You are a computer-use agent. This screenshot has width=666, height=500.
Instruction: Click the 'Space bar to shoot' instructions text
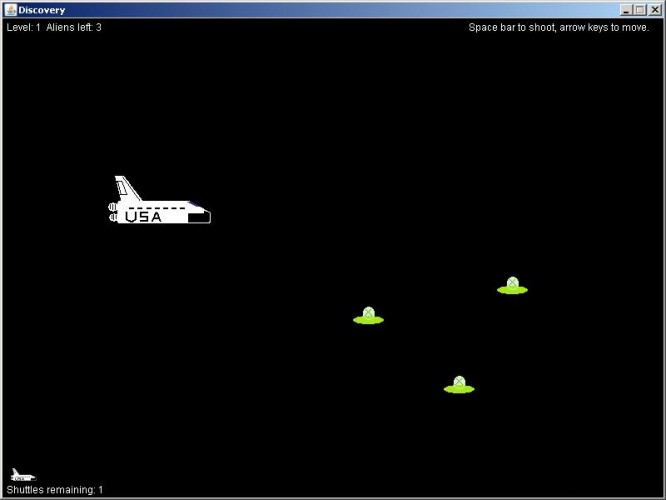(x=559, y=28)
